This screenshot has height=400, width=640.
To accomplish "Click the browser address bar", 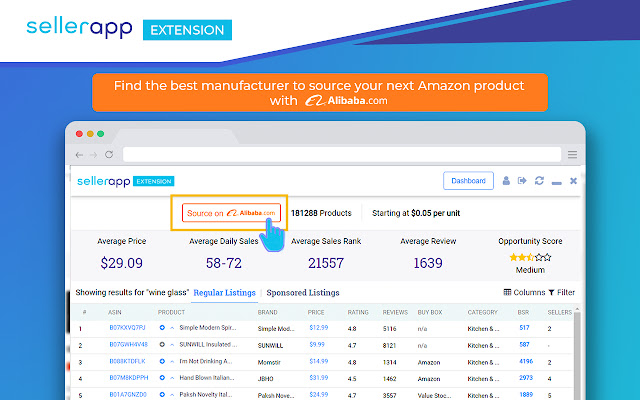I will [342, 155].
